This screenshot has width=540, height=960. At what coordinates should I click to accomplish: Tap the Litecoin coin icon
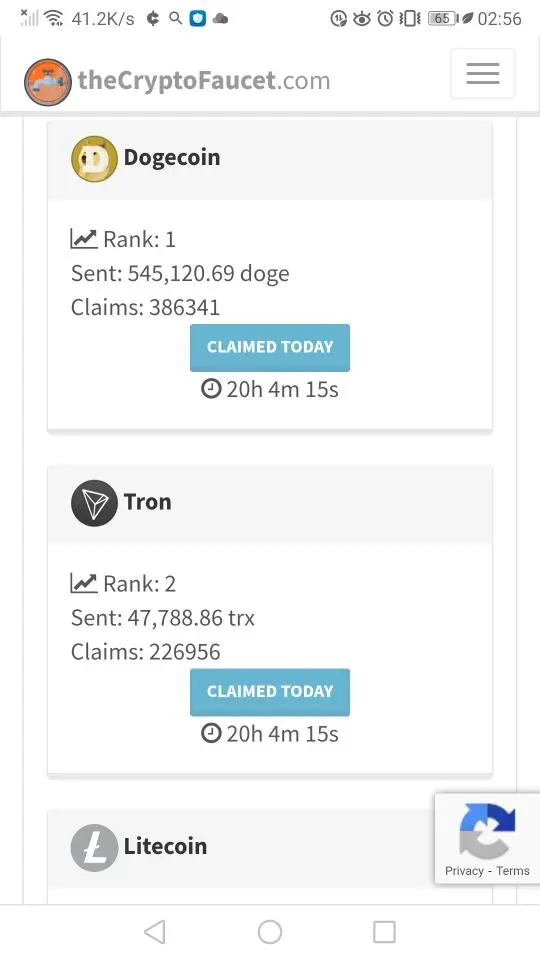[x=94, y=847]
